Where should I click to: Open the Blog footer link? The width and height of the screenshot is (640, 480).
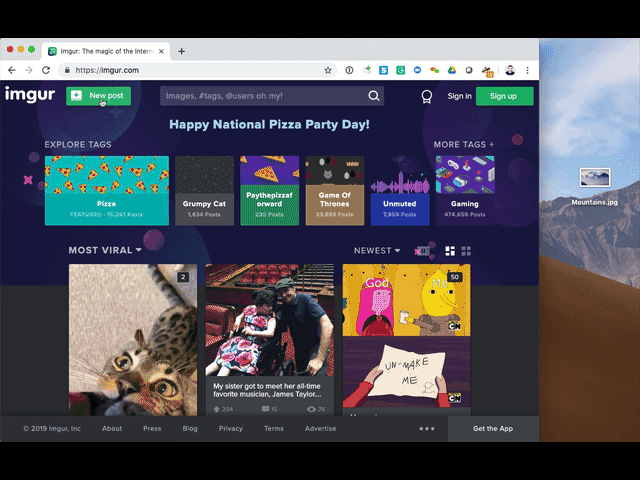[x=190, y=429]
